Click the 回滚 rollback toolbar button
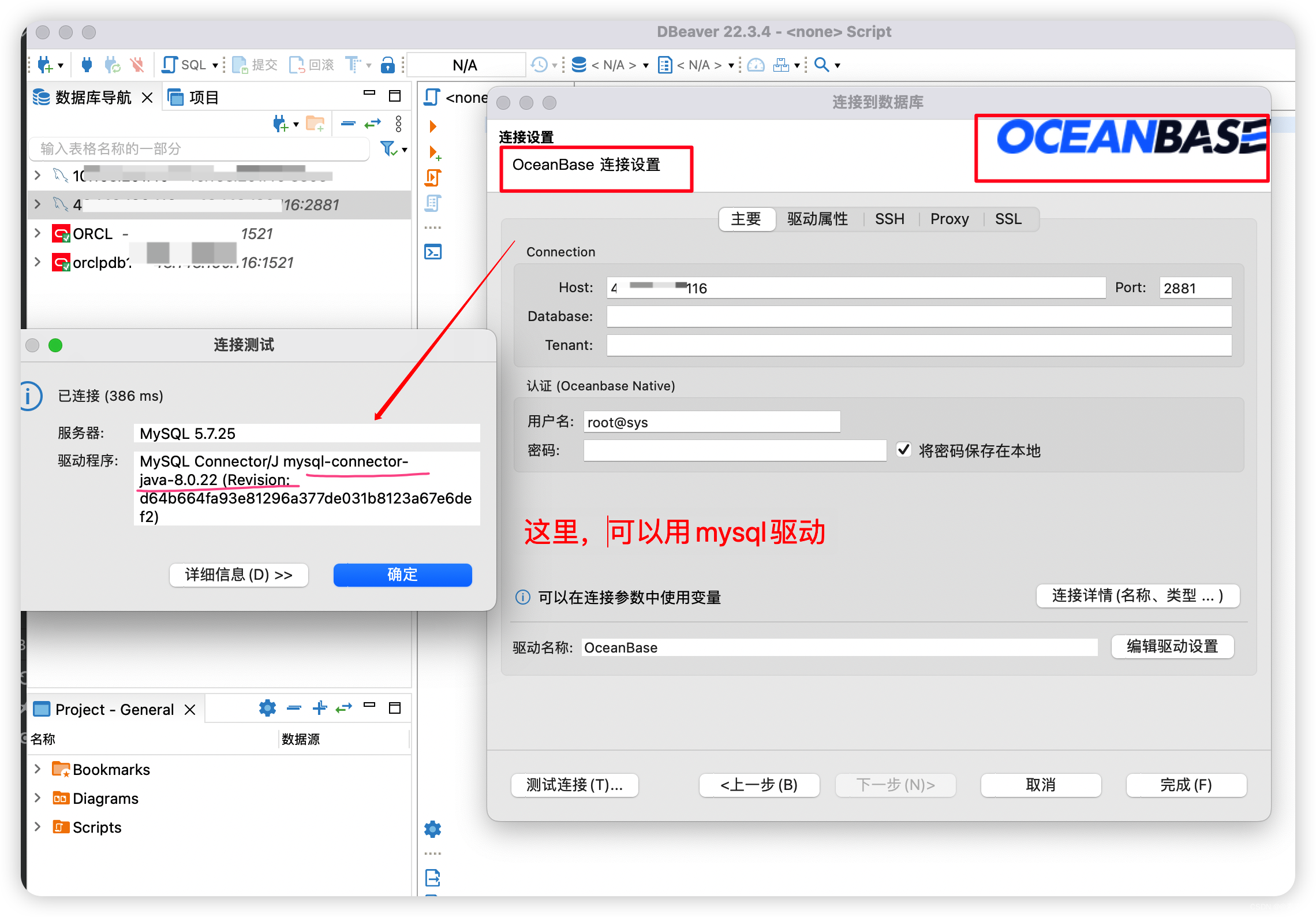 (312, 65)
